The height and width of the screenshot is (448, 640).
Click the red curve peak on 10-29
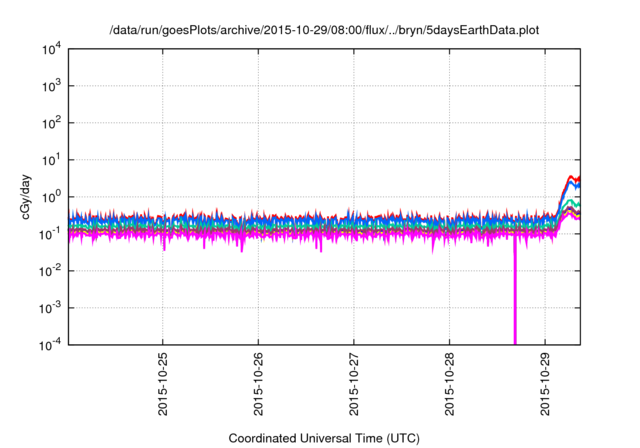coord(571,177)
